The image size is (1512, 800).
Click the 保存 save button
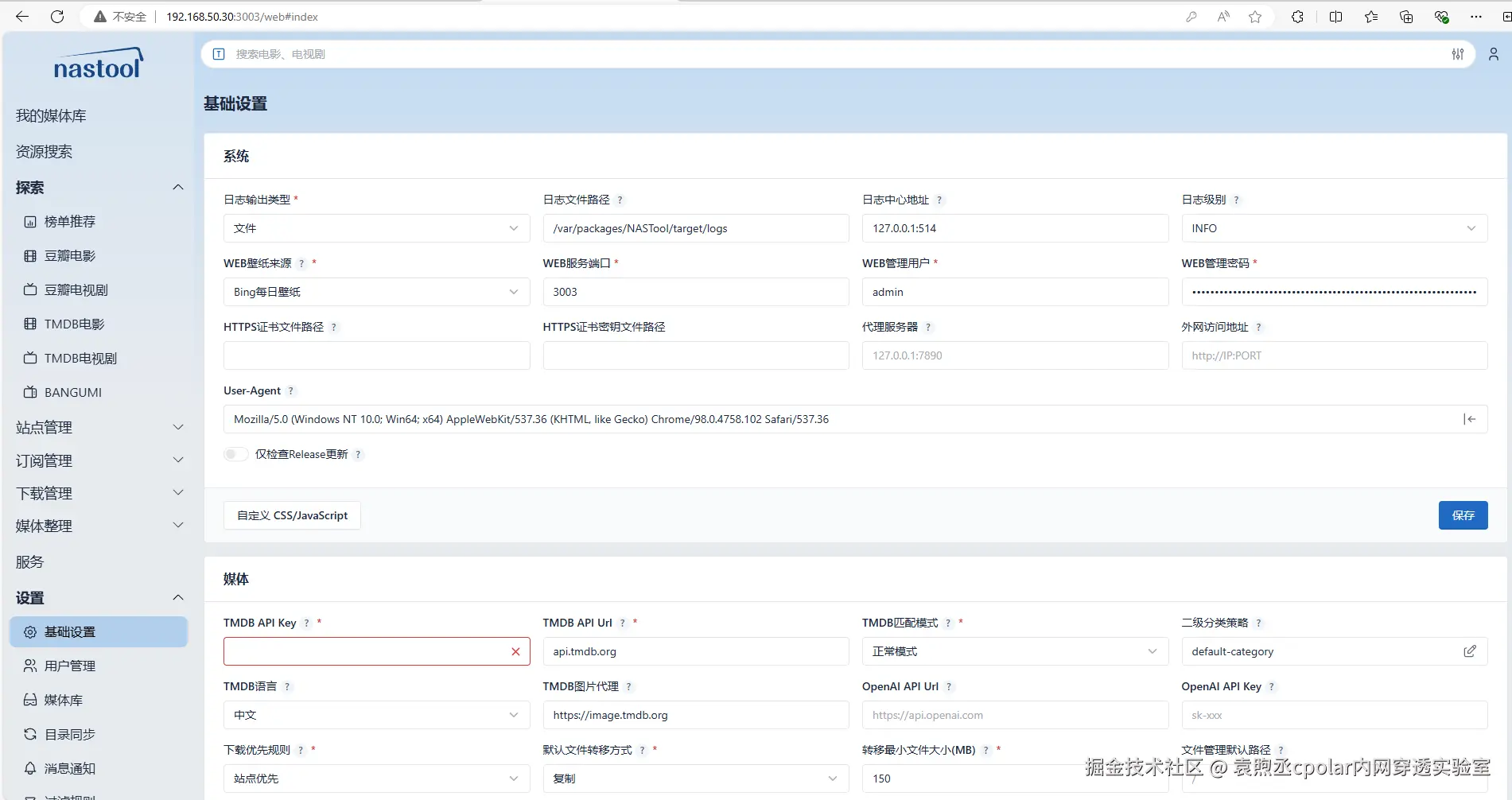pyautogui.click(x=1463, y=515)
